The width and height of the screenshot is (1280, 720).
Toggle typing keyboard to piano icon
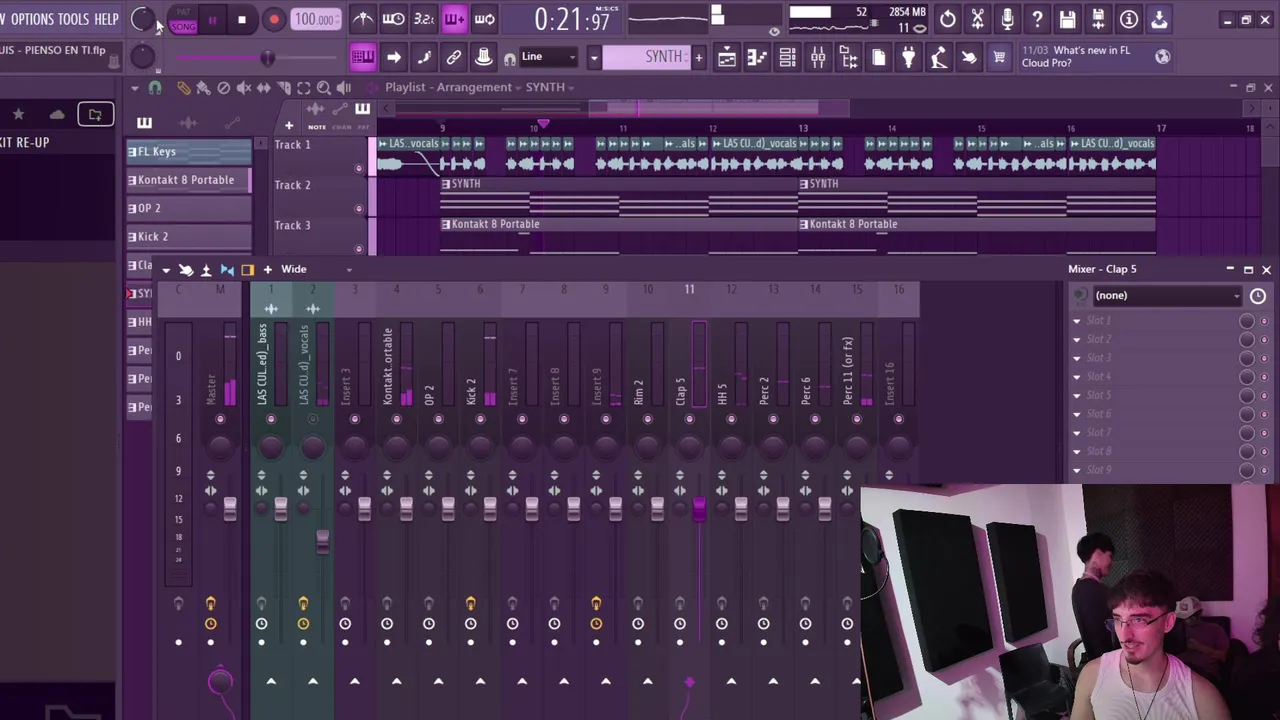[363, 57]
